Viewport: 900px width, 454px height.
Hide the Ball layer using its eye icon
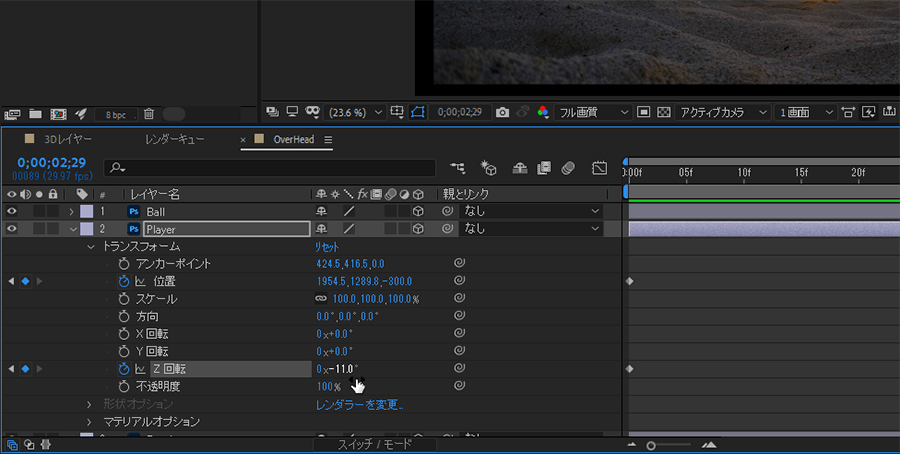(x=12, y=212)
